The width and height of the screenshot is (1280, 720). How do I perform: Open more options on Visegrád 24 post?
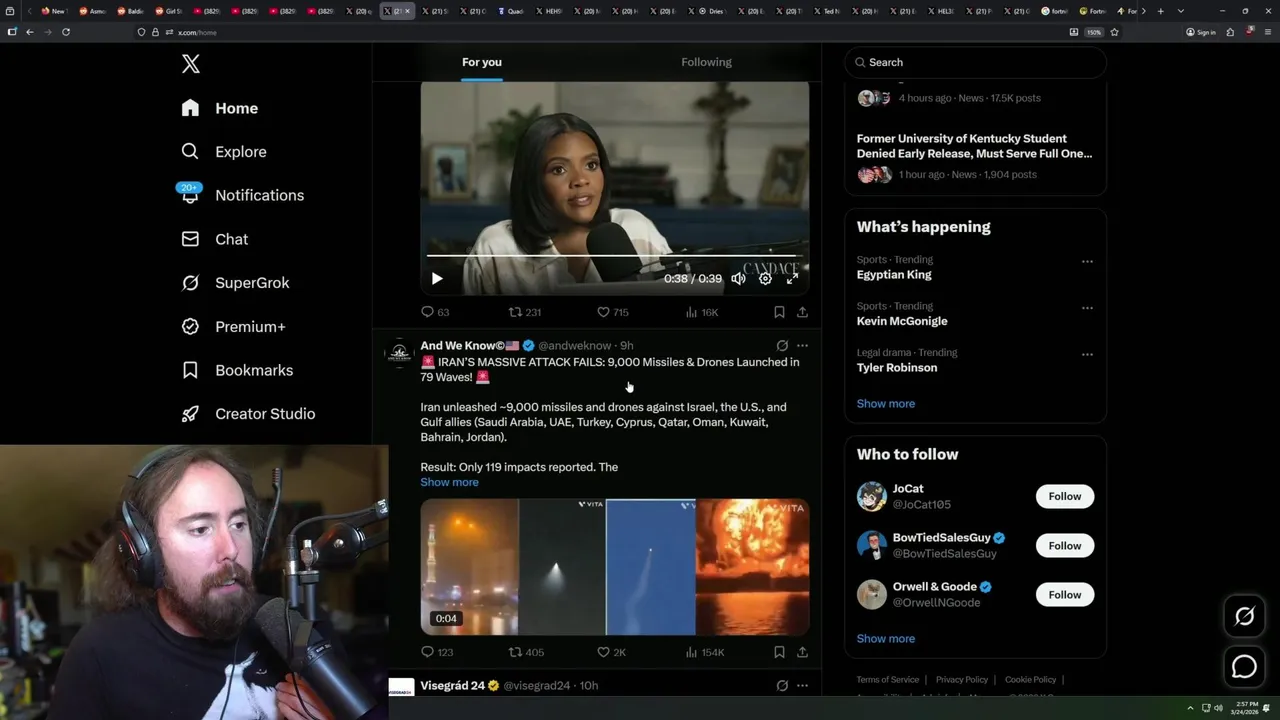(x=802, y=686)
